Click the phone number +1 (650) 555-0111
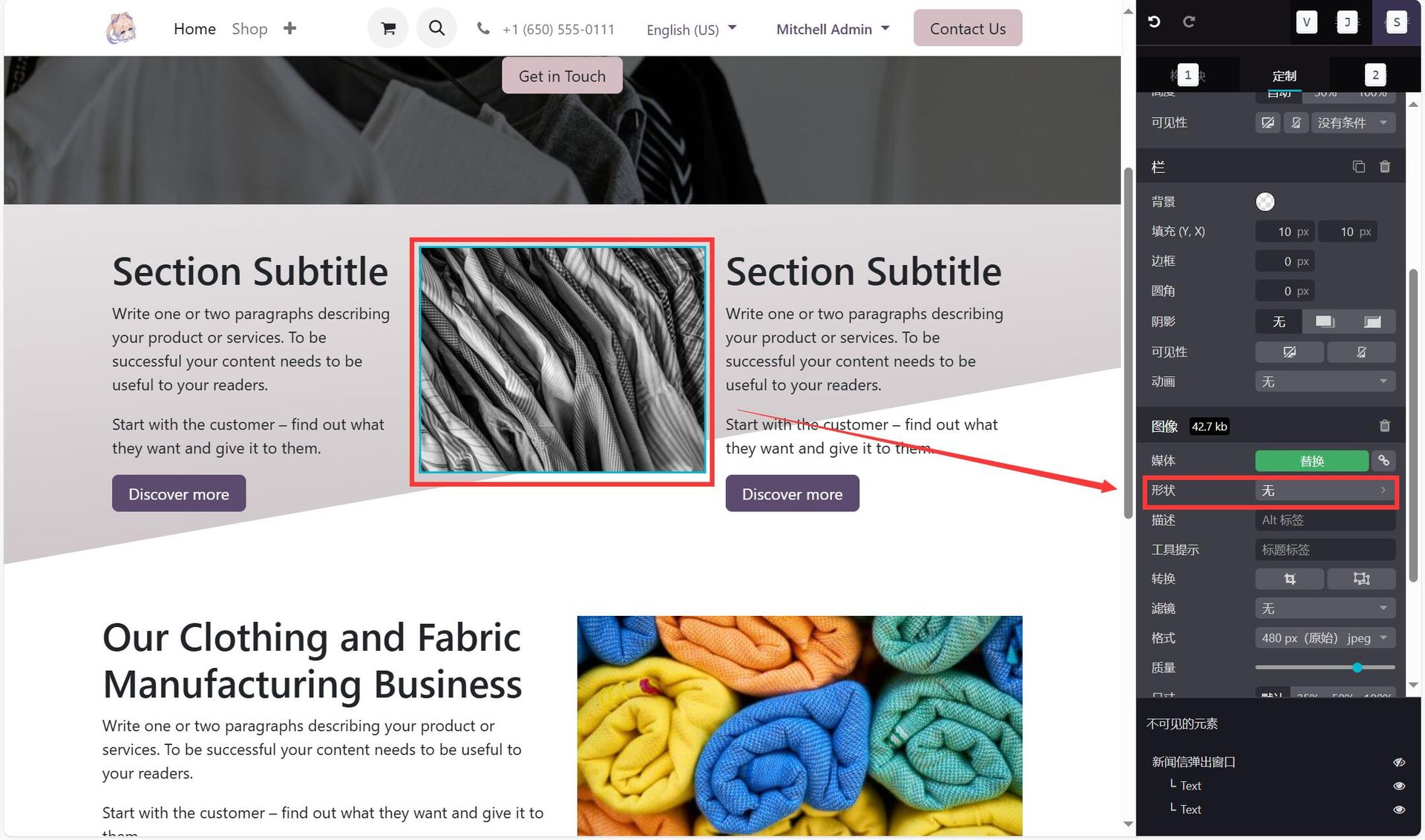1425x840 pixels. pos(558,29)
